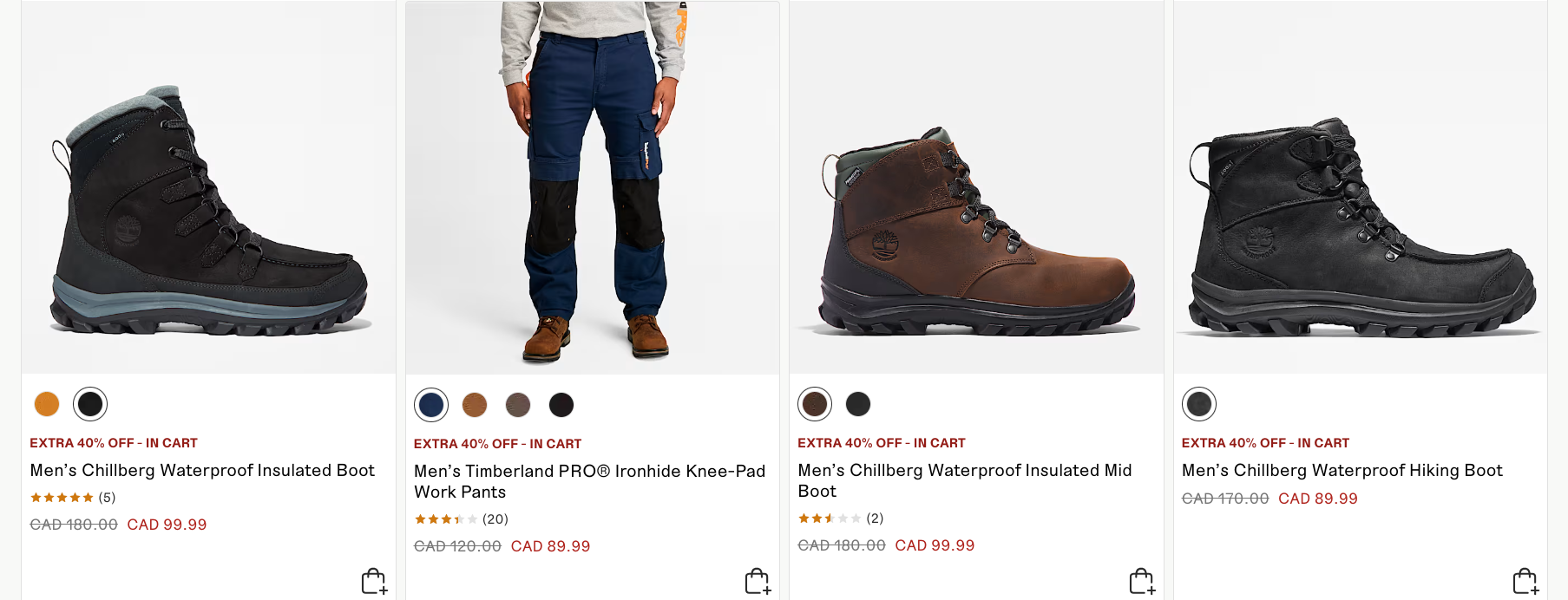Add Chillberg Waterproof Hiking Boot to cart
1568x600 pixels.
click(x=1525, y=581)
